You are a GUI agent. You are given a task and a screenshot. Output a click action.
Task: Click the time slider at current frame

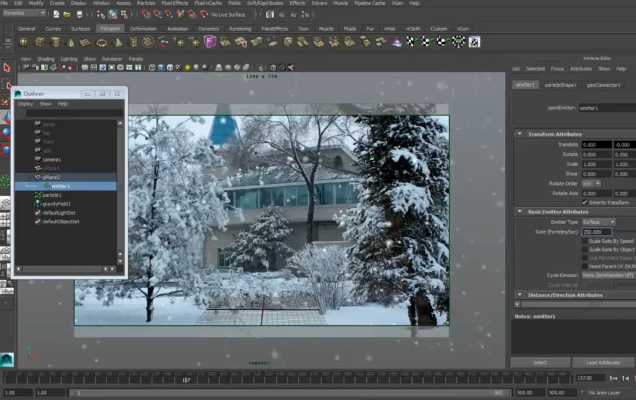186,380
